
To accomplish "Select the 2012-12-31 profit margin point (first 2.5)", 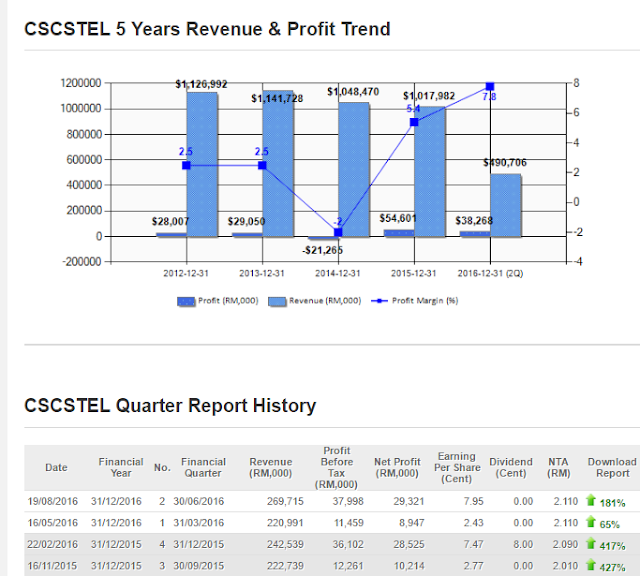I will (186, 165).
